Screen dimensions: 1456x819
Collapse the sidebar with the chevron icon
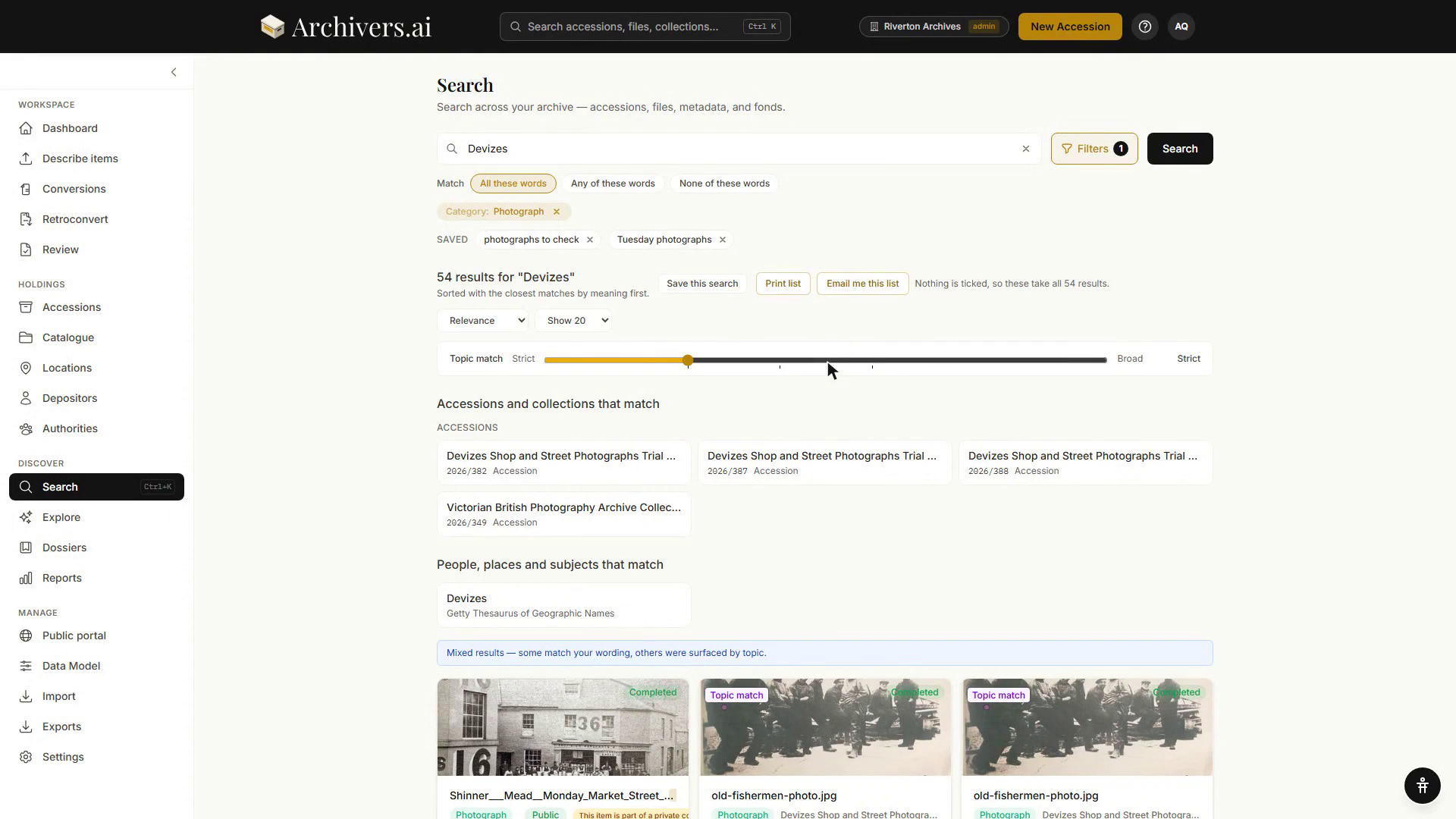tap(174, 72)
